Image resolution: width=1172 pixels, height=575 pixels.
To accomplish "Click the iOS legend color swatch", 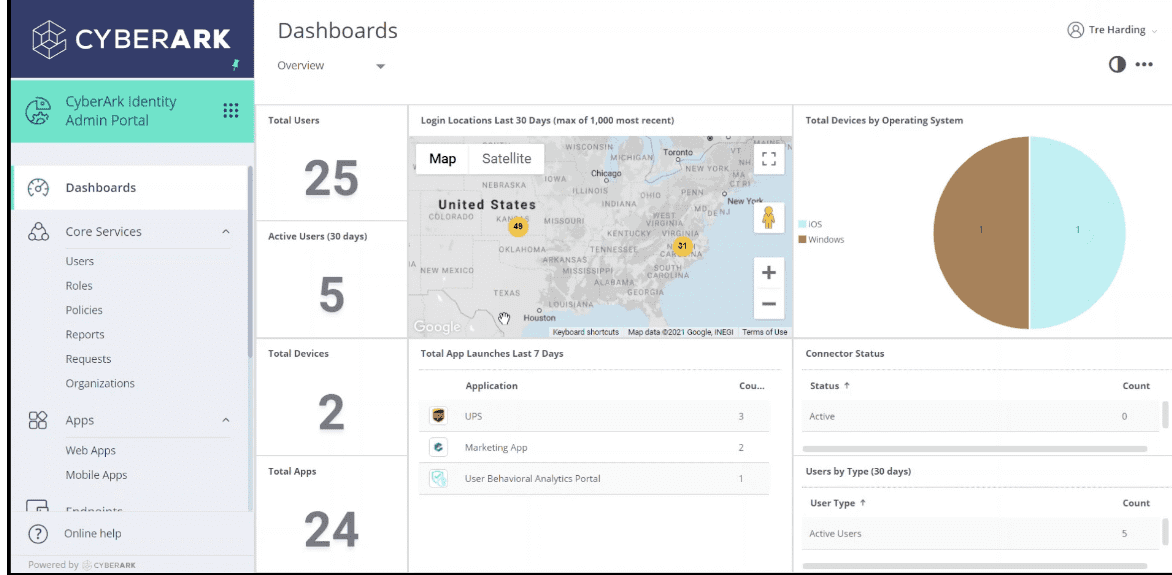I will 803,224.
